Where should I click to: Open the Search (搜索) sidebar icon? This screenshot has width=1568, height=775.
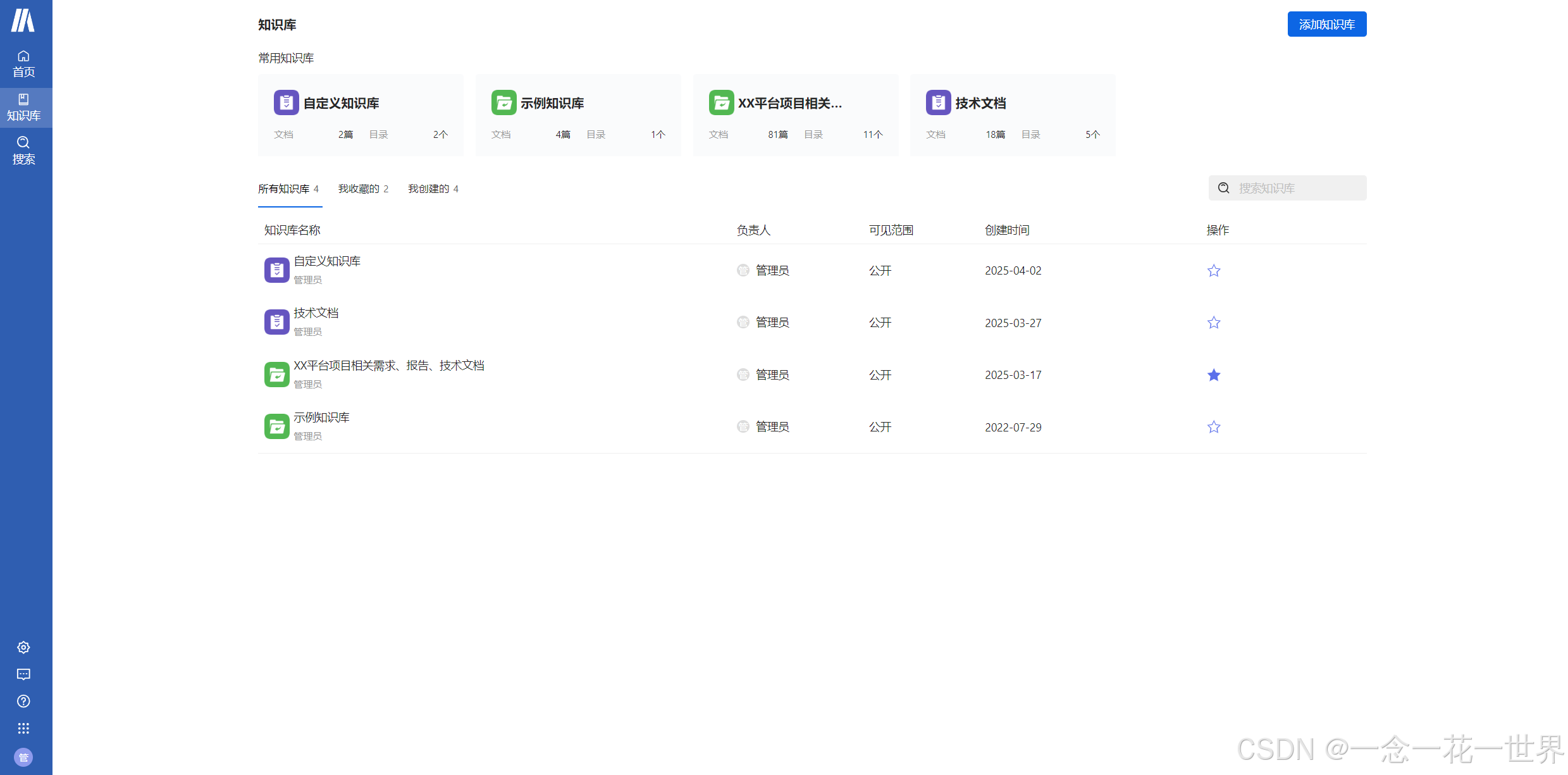(x=23, y=151)
